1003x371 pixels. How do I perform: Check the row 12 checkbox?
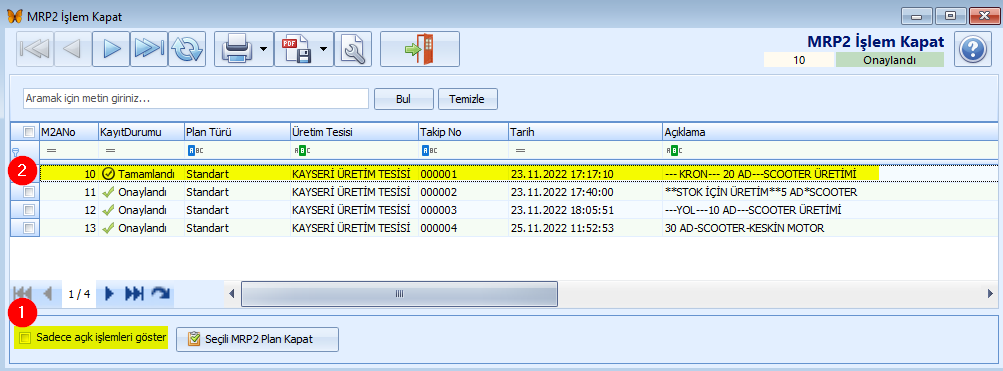click(x=28, y=210)
